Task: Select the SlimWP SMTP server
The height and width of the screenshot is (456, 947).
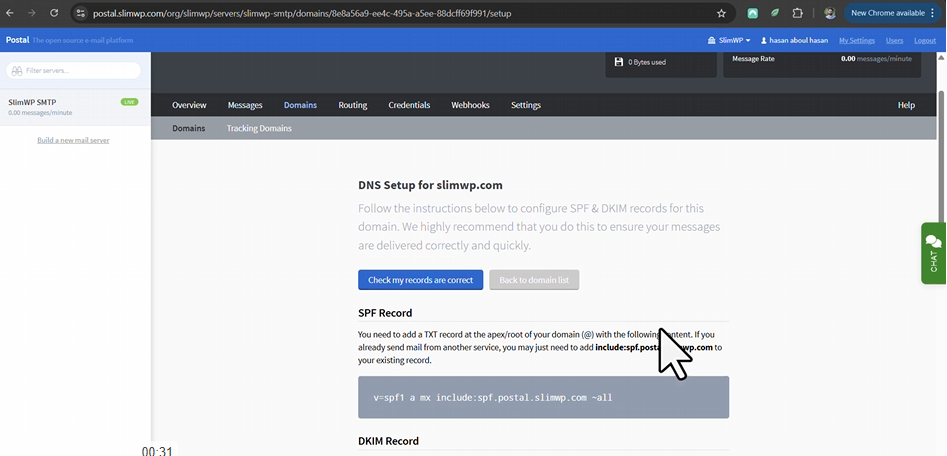Action: pos(75,107)
